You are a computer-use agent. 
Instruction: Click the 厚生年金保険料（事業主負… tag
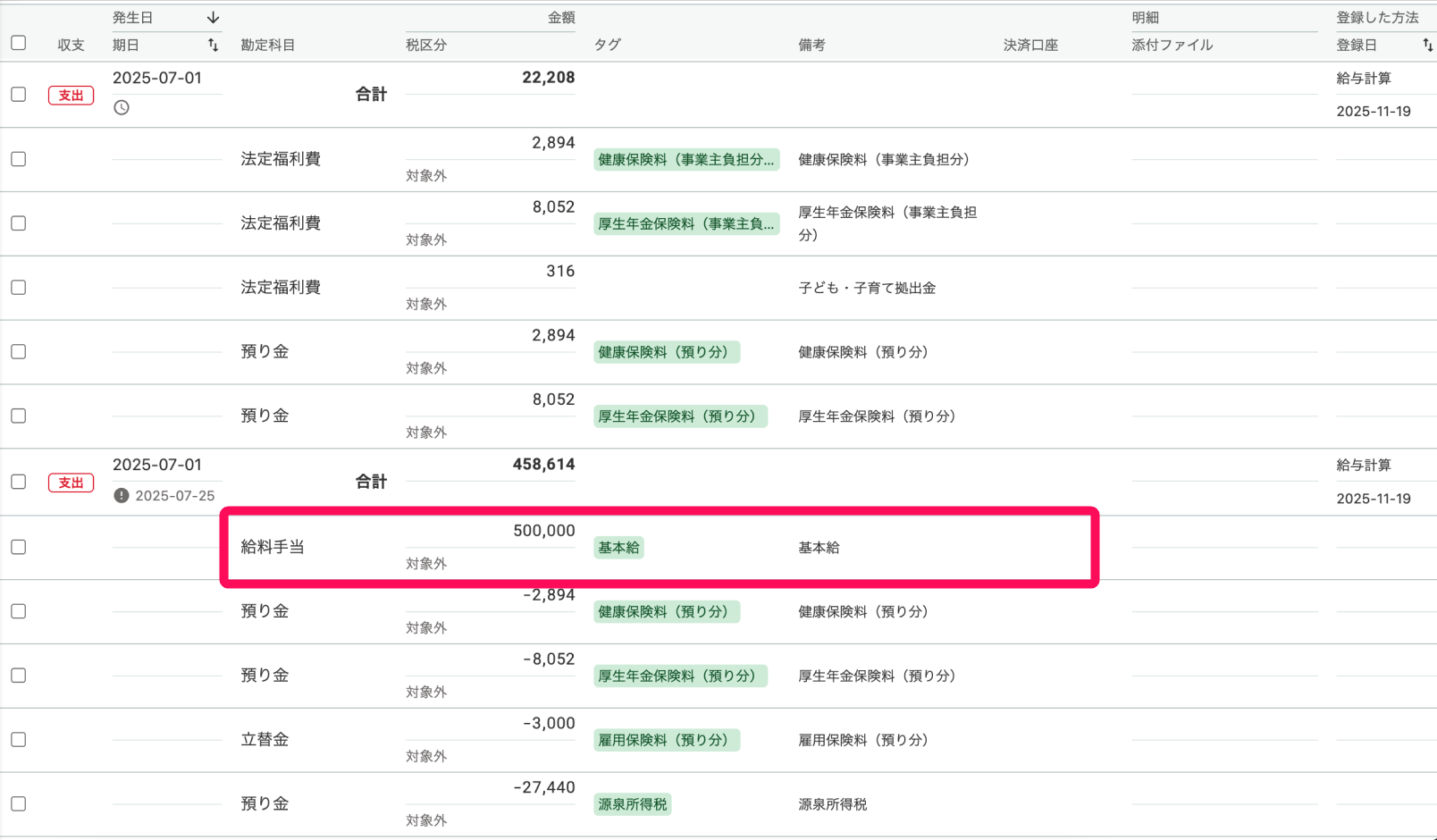686,223
